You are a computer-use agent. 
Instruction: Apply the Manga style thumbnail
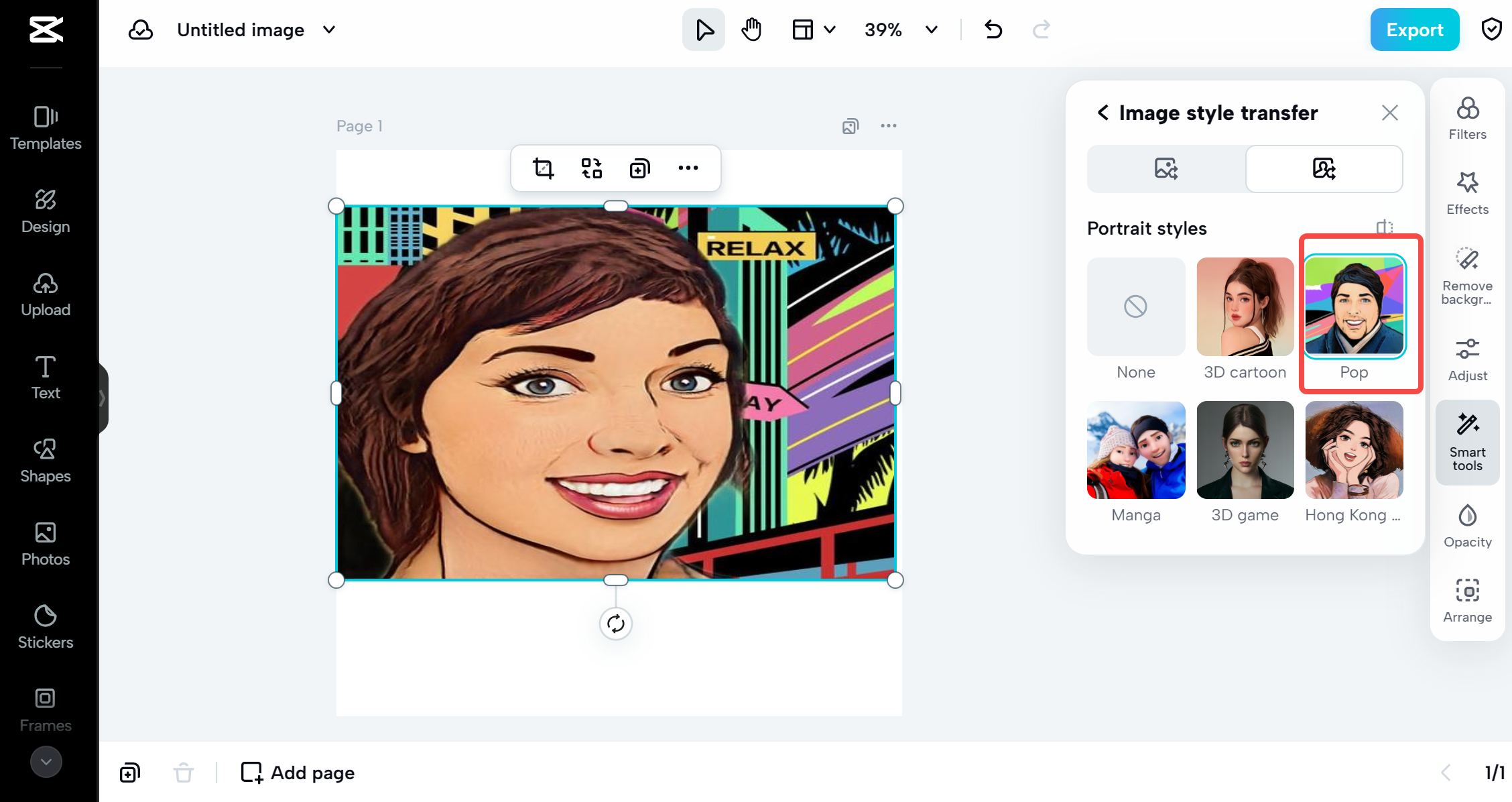[x=1135, y=450]
